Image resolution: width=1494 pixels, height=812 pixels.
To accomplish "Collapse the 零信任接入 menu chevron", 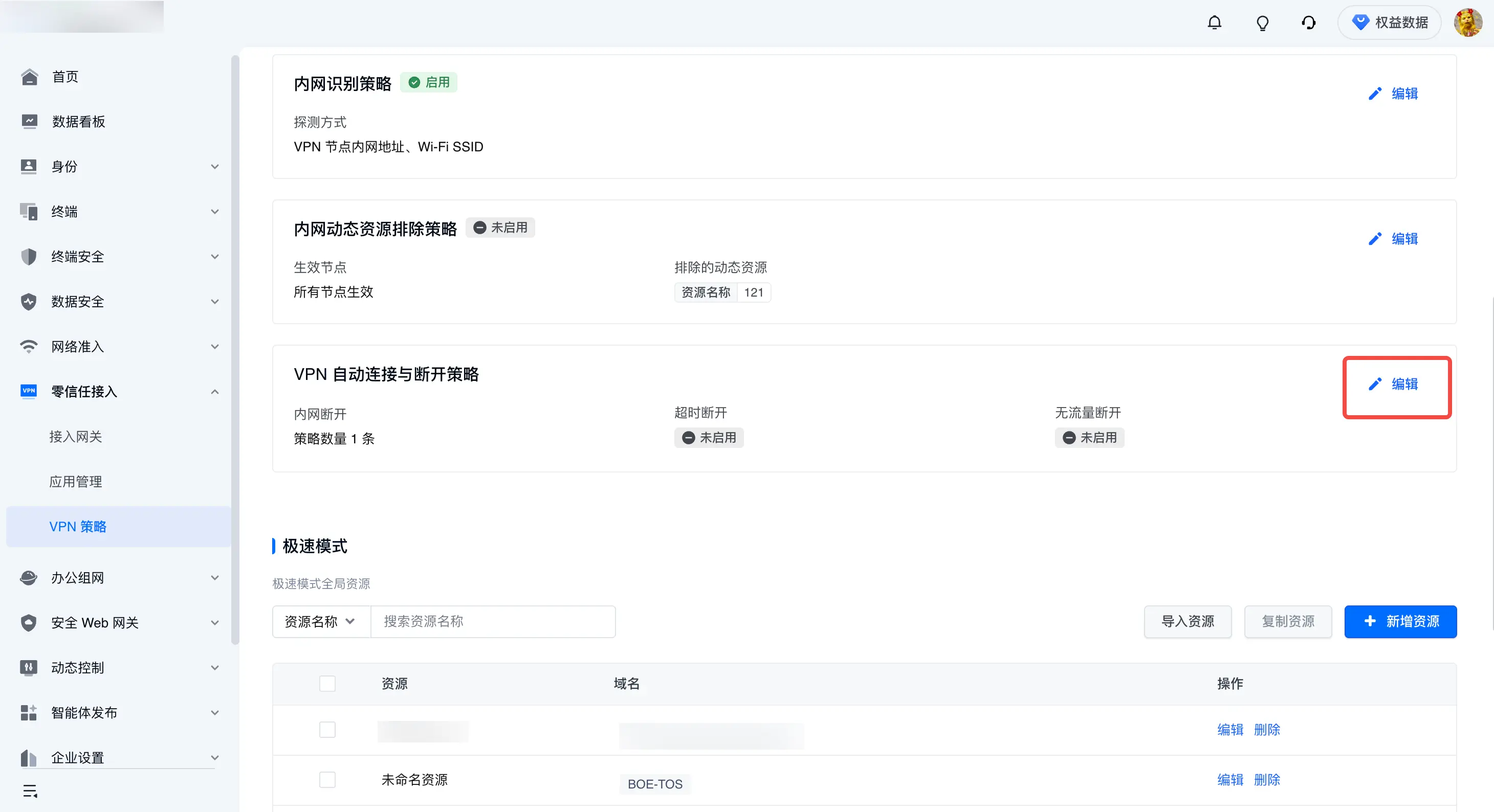I will [x=214, y=392].
